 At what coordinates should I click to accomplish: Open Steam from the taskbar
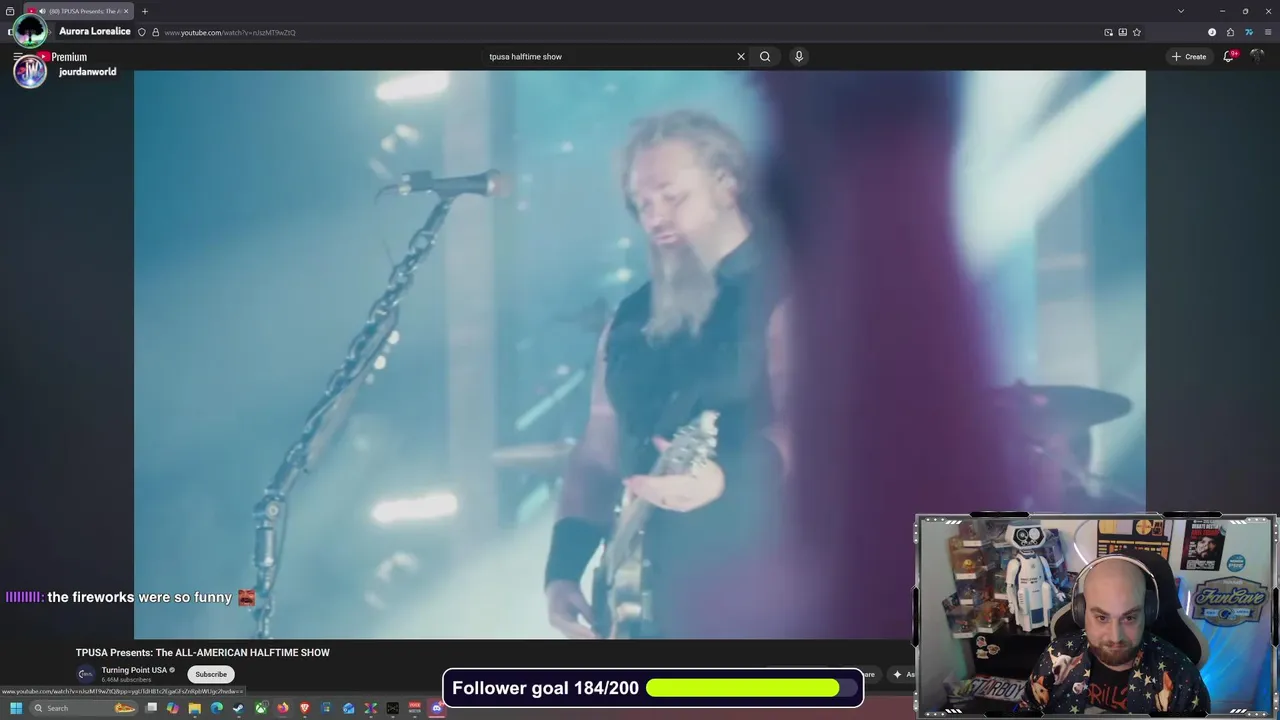[x=238, y=708]
